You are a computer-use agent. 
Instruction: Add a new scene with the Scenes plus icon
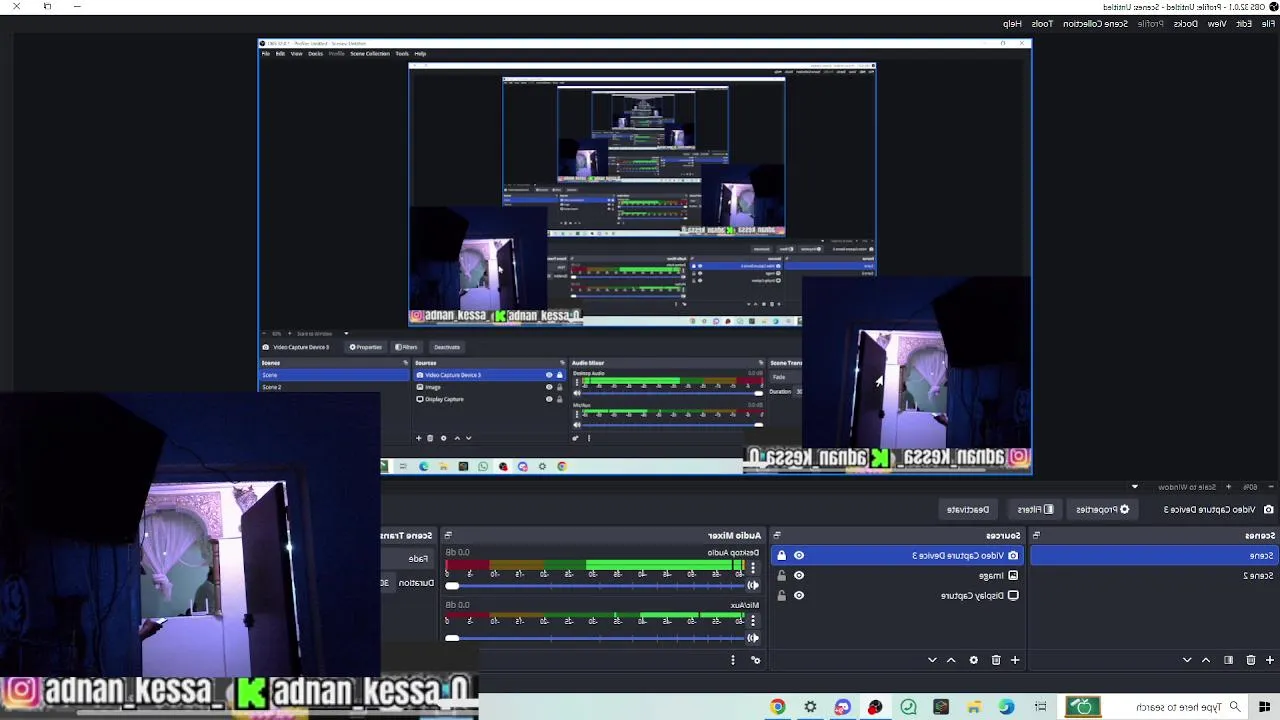pyautogui.click(x=1270, y=660)
